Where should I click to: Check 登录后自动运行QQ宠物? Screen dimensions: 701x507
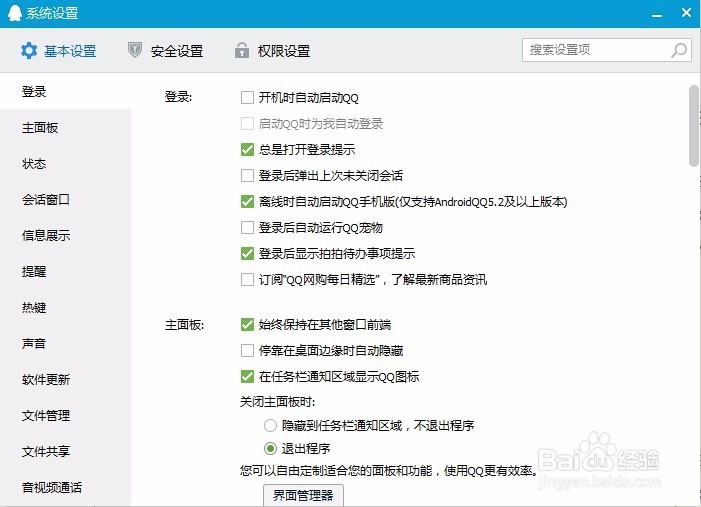(x=247, y=228)
